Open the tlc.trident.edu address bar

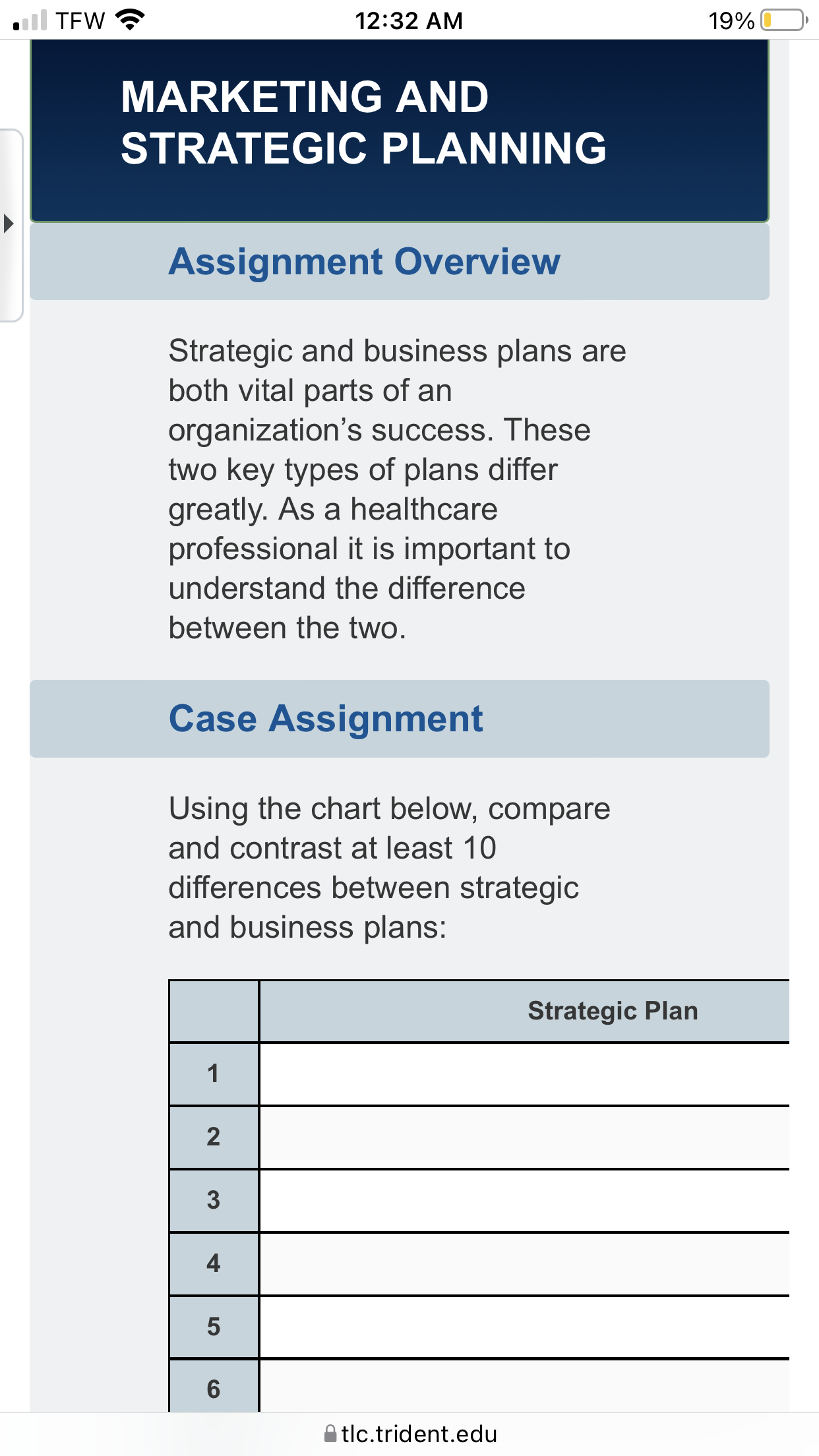[409, 1434]
